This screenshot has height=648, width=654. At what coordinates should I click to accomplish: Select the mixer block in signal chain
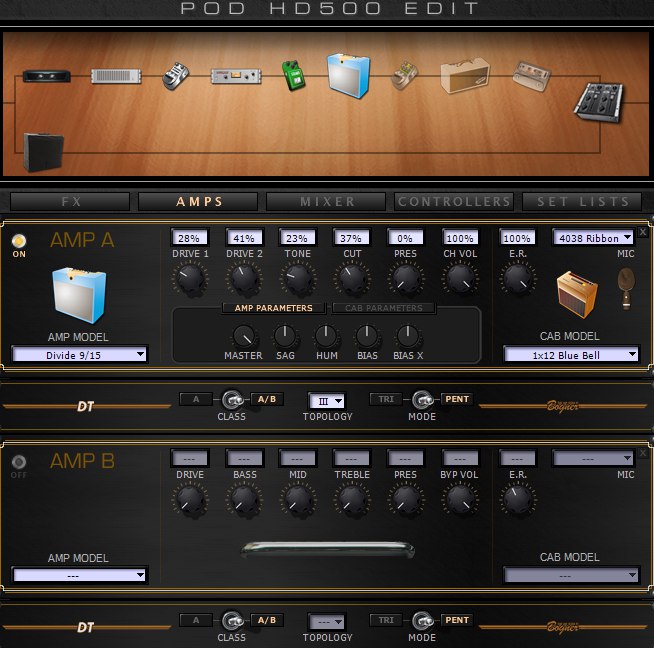[599, 103]
